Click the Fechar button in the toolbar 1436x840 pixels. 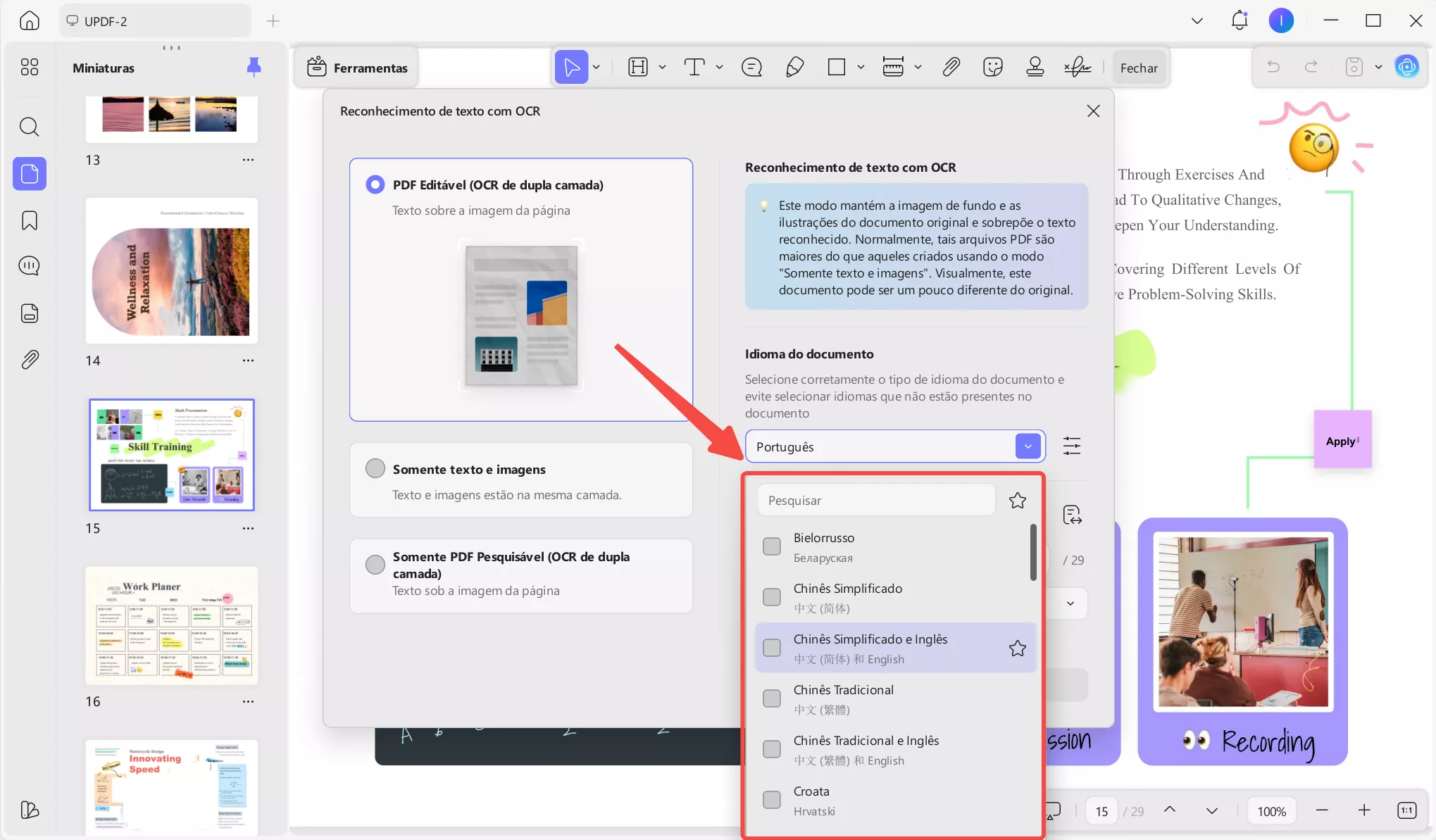click(x=1139, y=68)
